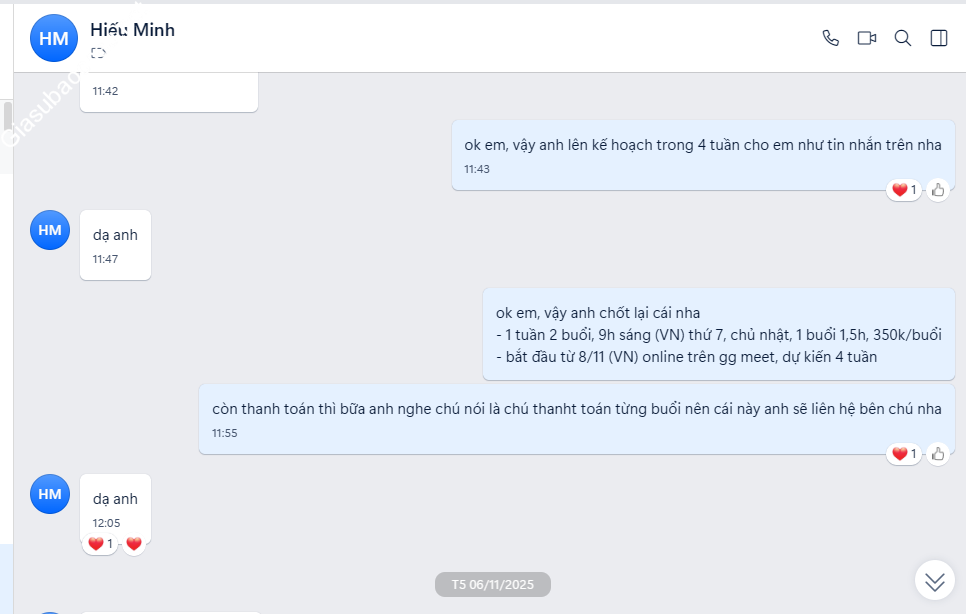Click the label tag icon under Hiếu Minh
This screenshot has height=614, width=966.
click(98, 53)
